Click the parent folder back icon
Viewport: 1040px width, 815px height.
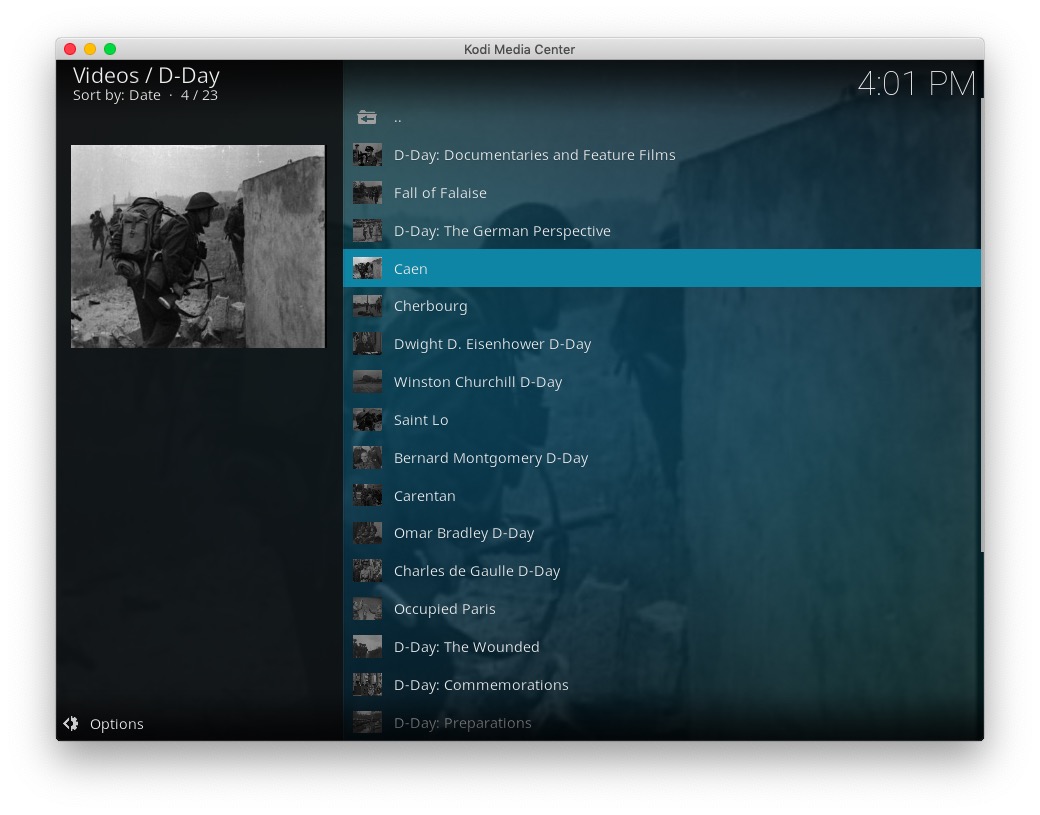click(367, 118)
